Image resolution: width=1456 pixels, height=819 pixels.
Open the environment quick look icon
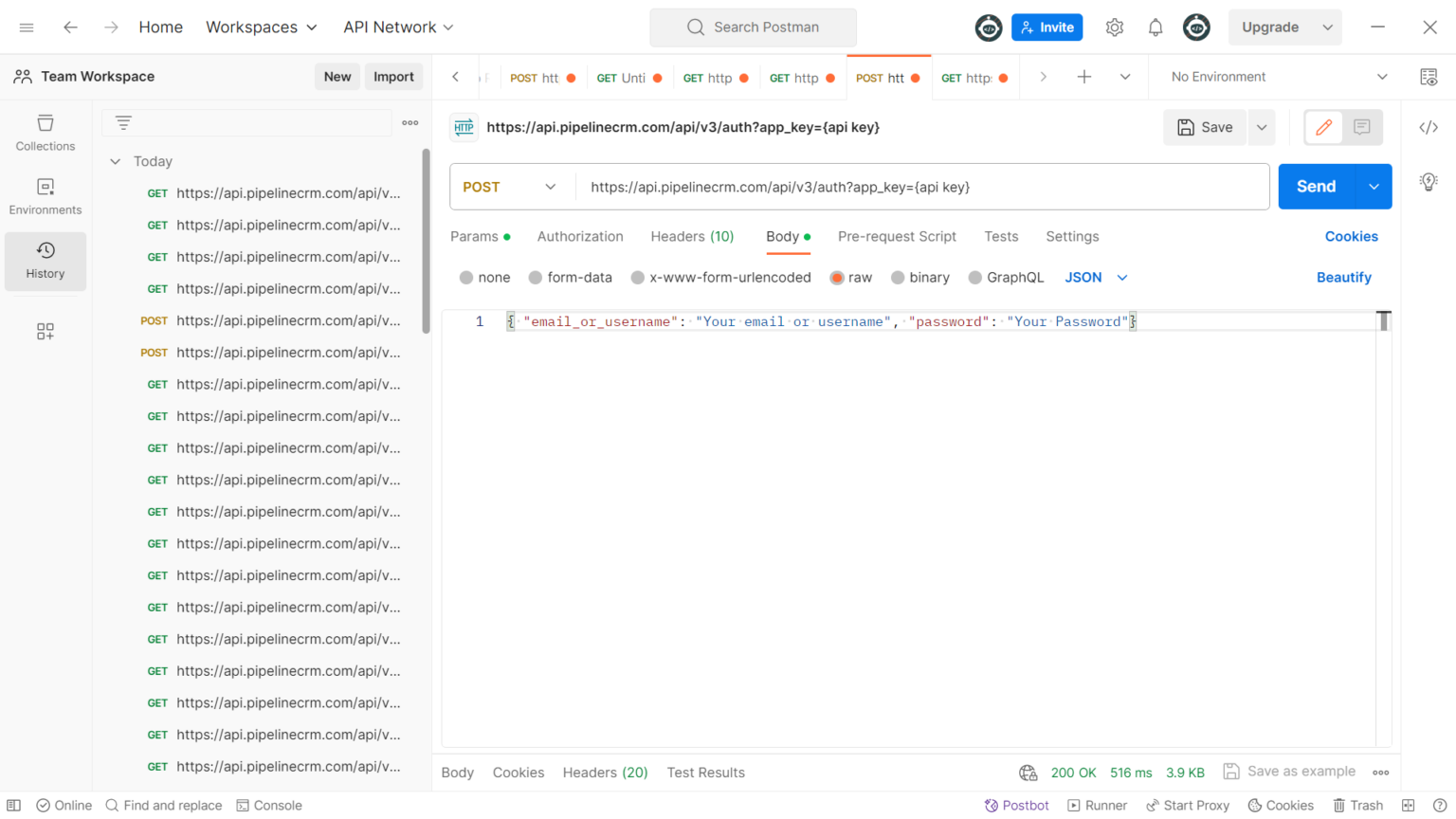(1429, 77)
